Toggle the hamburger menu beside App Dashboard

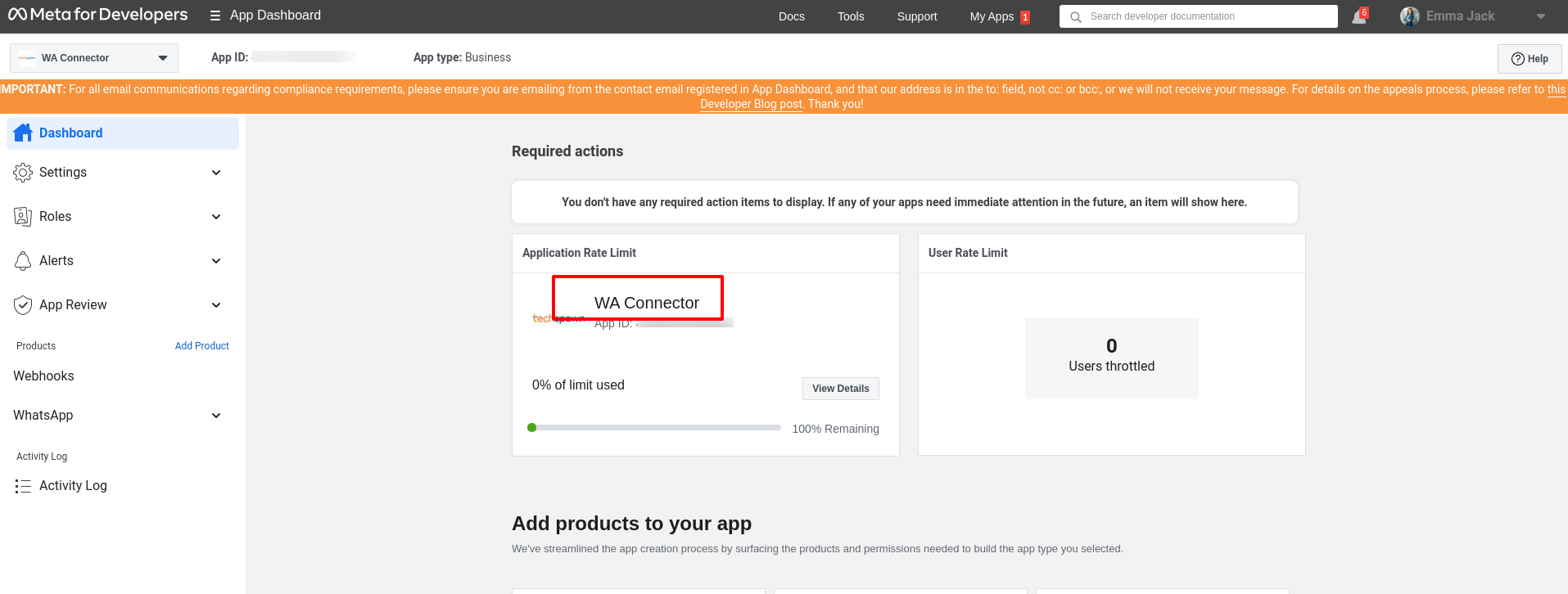coord(215,16)
